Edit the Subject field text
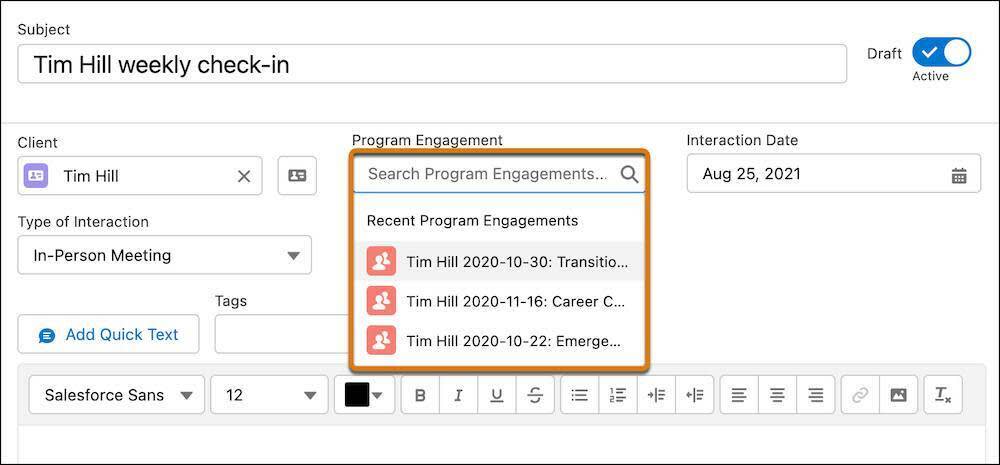The image size is (1000, 465). click(432, 64)
